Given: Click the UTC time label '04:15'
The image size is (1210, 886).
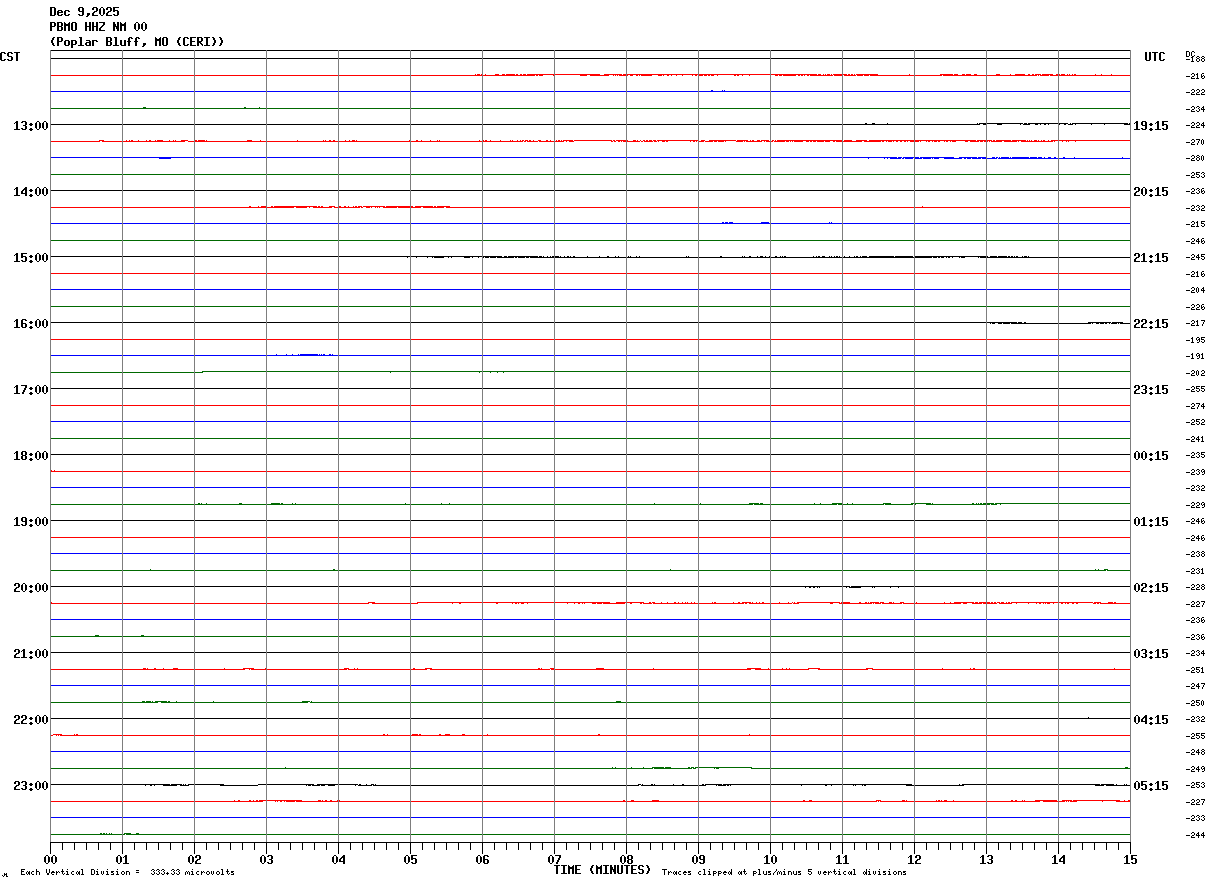Looking at the screenshot, I should coord(1151,720).
